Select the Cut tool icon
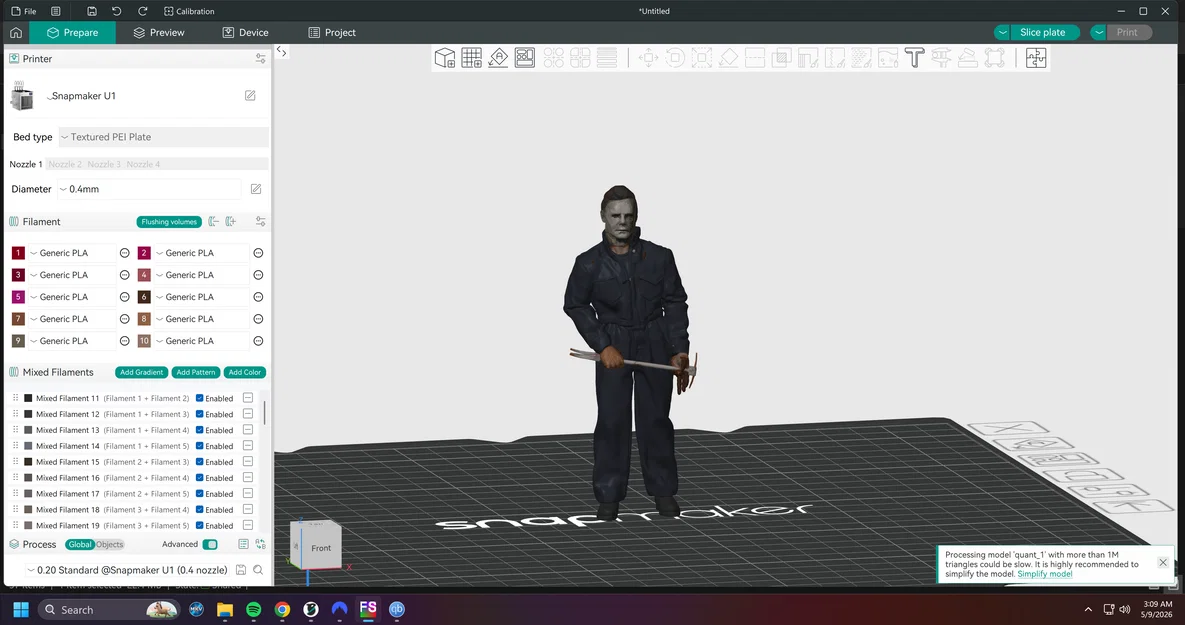 [755, 58]
